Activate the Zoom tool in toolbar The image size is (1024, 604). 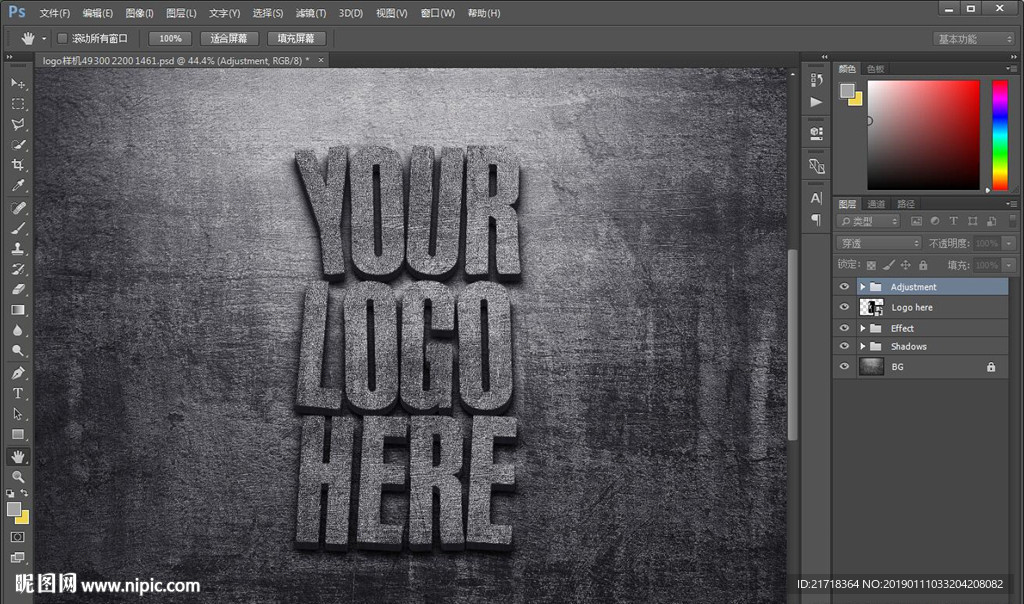pos(18,477)
